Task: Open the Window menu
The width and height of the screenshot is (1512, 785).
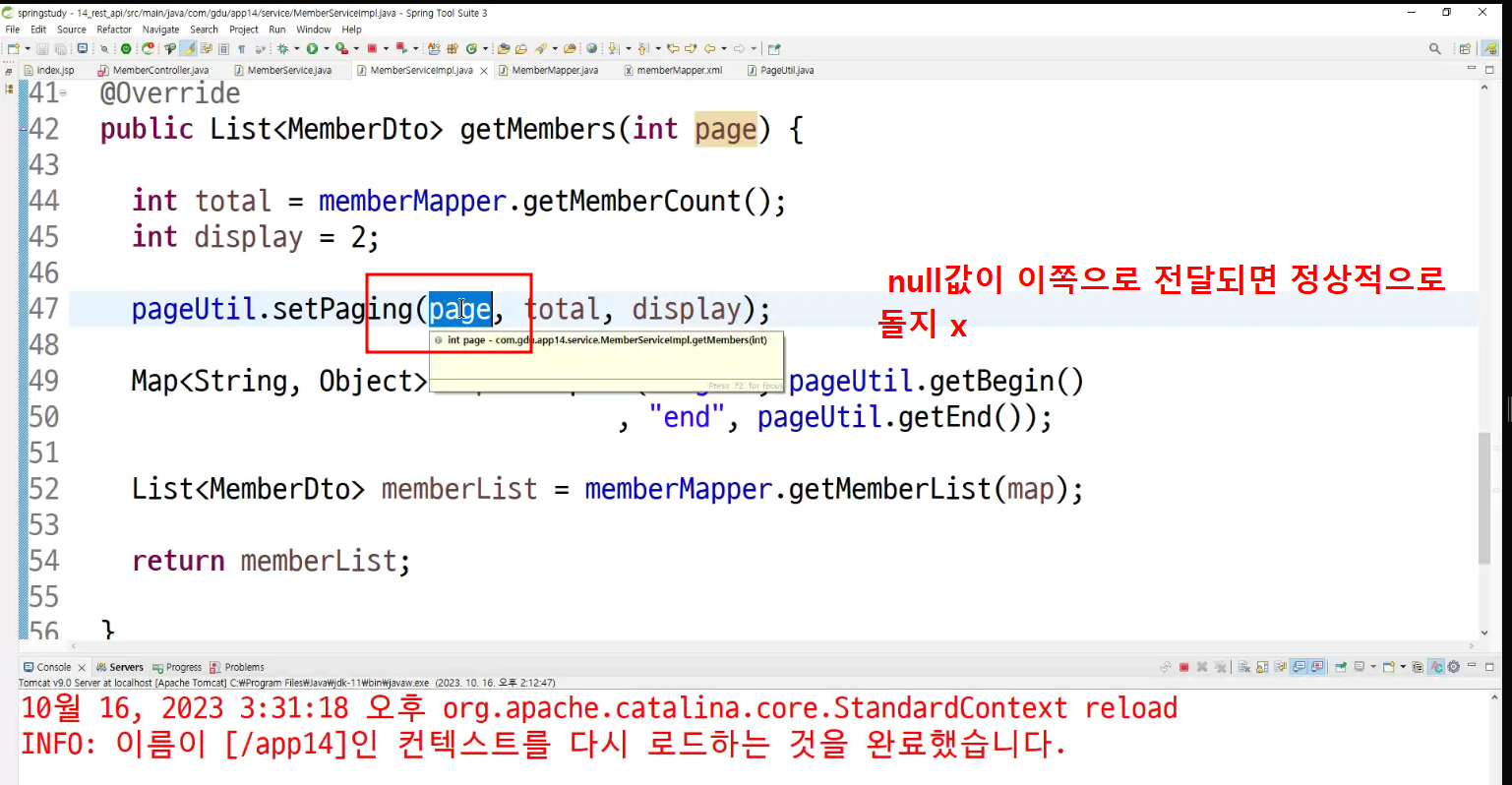Action: click(x=314, y=30)
